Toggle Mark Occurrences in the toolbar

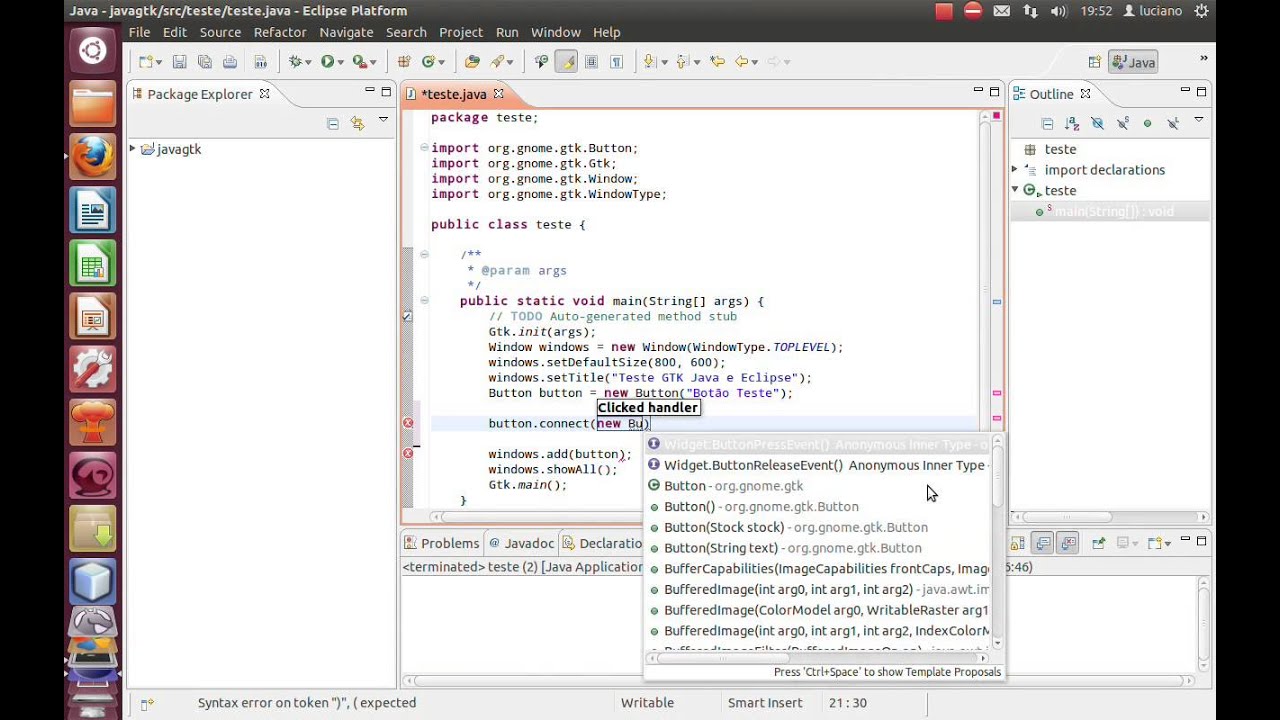point(566,62)
